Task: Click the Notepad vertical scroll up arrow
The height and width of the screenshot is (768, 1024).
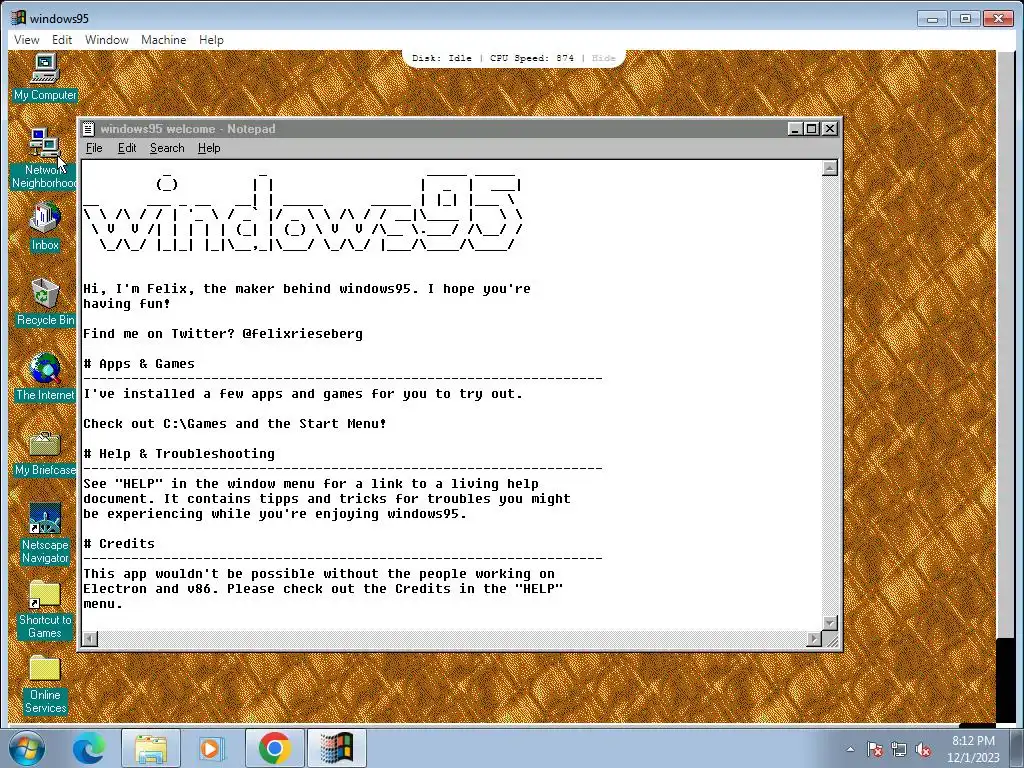Action: (829, 168)
